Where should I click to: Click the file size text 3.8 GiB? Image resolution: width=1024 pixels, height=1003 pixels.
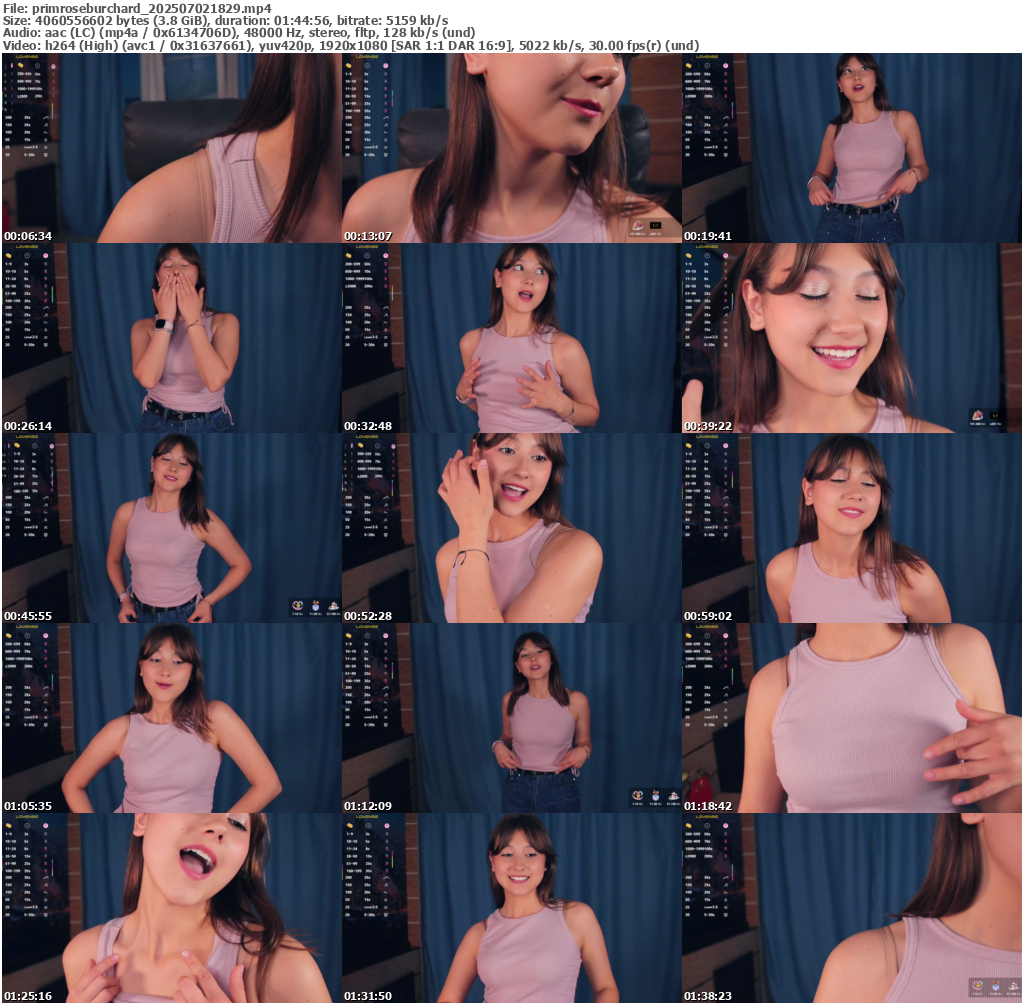178,21
